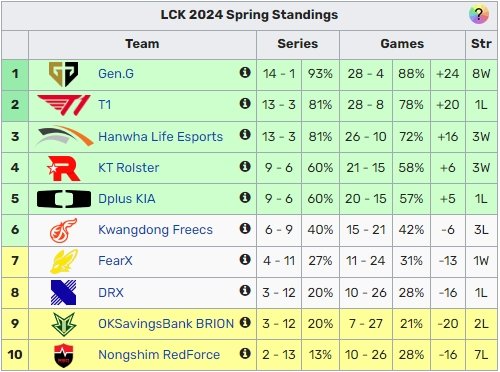500x372 pixels.
Task: Open Kwangdong Freecs info icon
Action: [245, 228]
